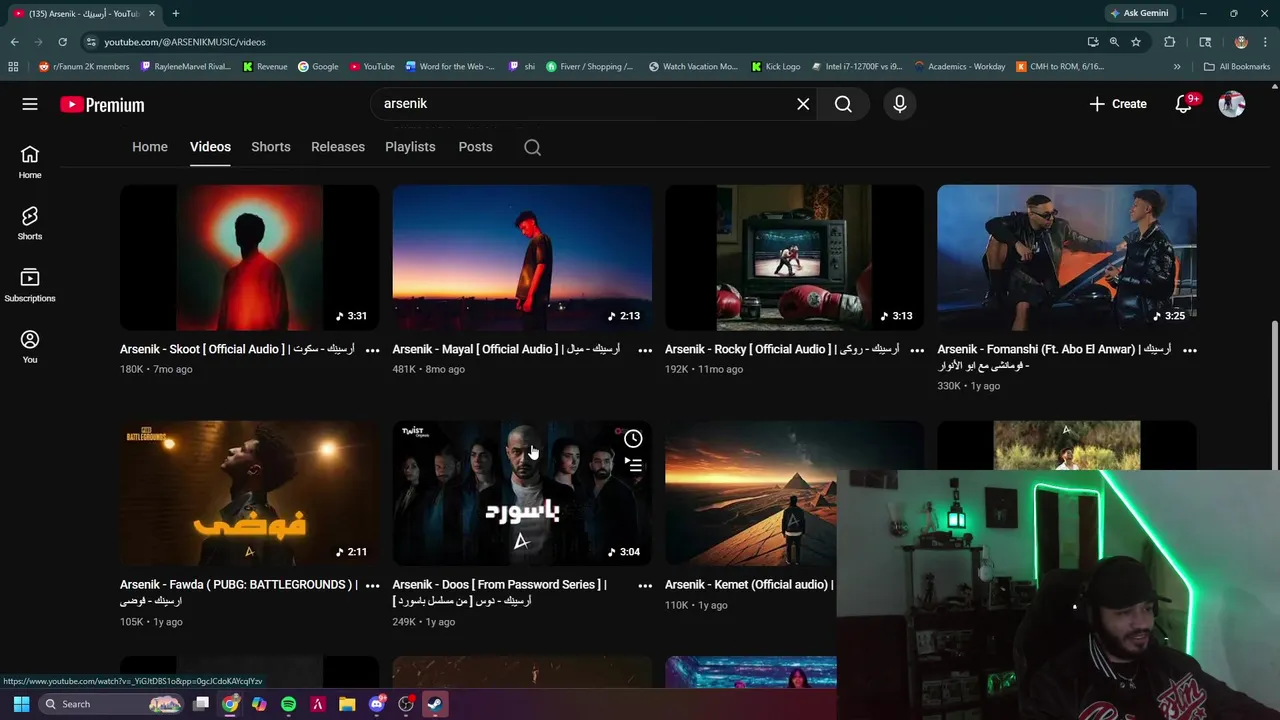The image size is (1280, 720).
Task: Open more options for Doos video
Action: [645, 585]
